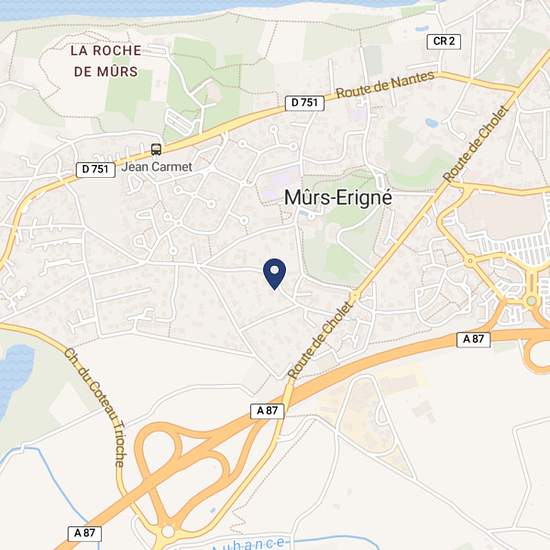Select the upper Route de Cholet label
Image resolution: width=550 pixels, height=550 pixels.
[x=476, y=144]
